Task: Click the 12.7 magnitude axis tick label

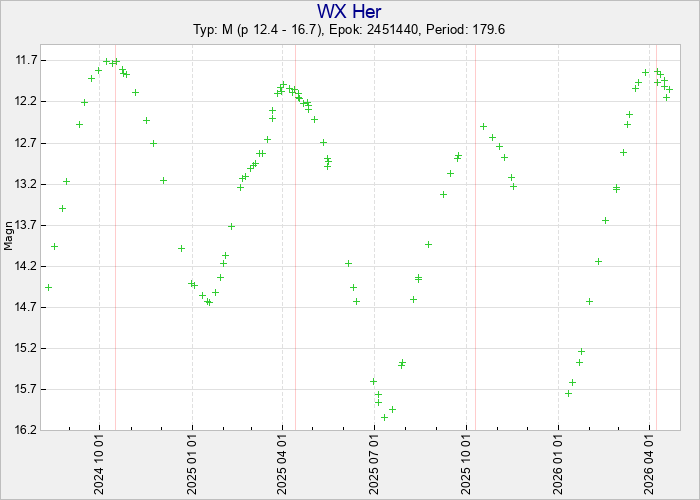Action: tap(25, 143)
